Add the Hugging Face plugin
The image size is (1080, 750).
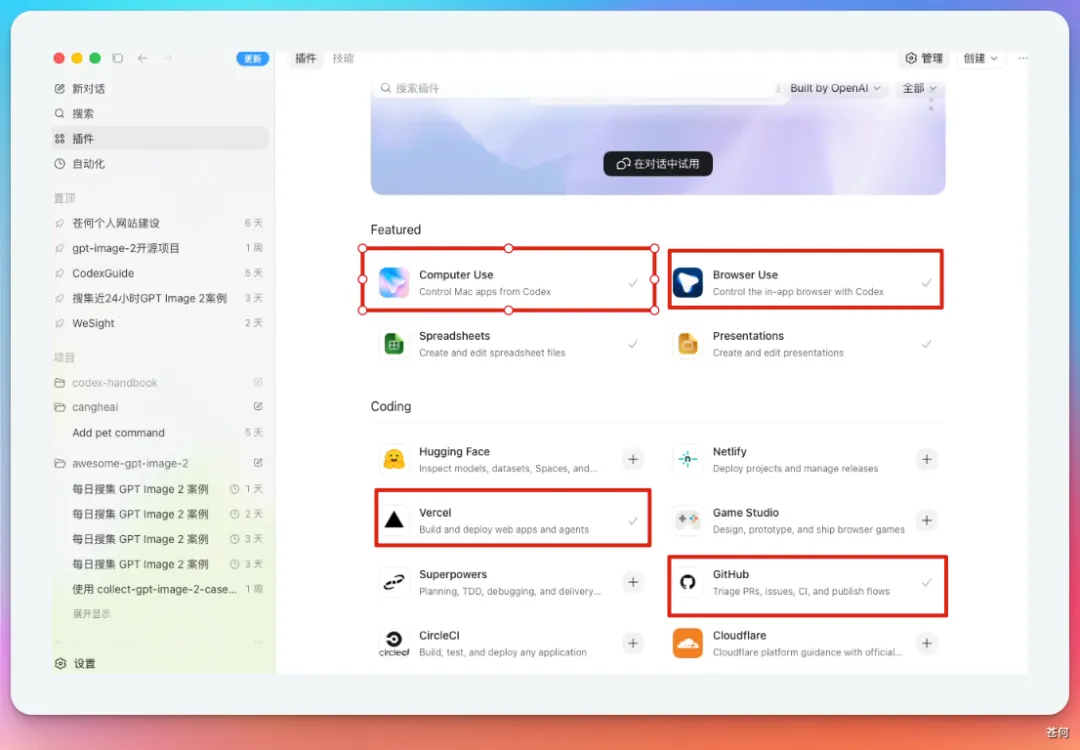633,459
